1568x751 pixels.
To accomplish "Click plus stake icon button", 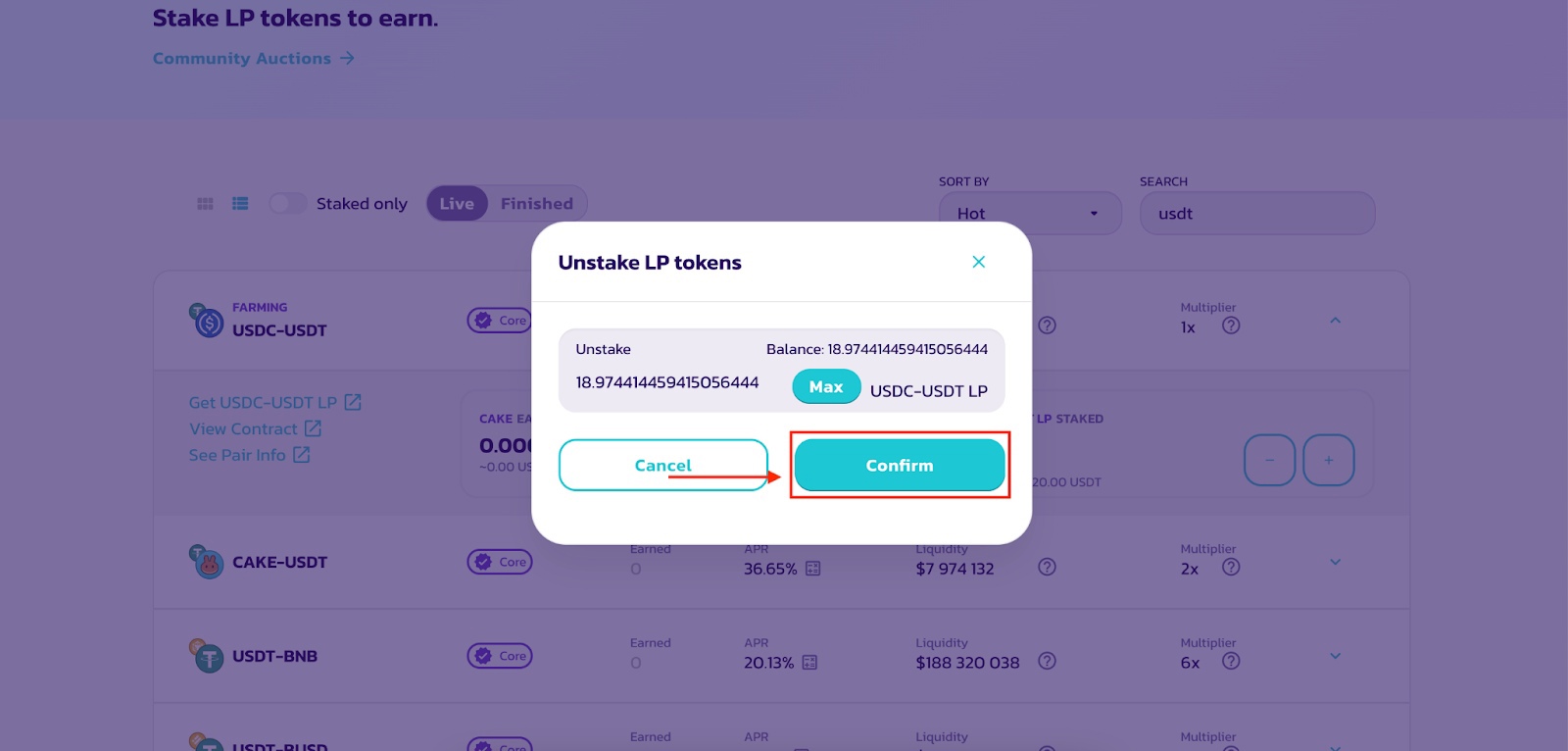I will (1329, 460).
